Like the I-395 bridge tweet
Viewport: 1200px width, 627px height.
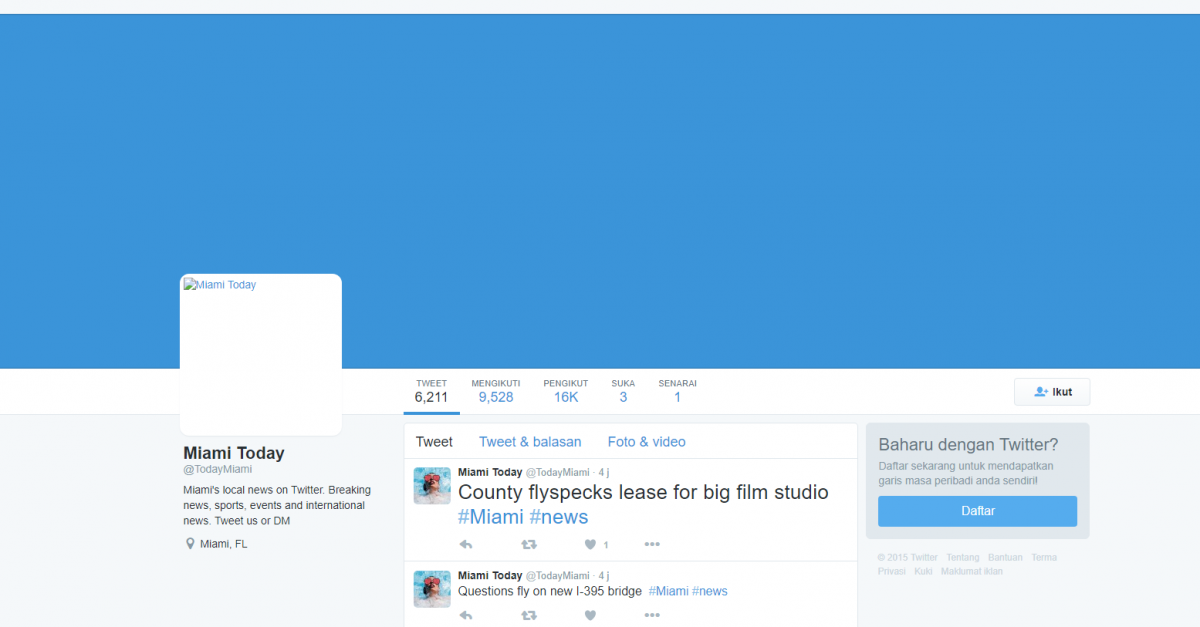(x=590, y=616)
